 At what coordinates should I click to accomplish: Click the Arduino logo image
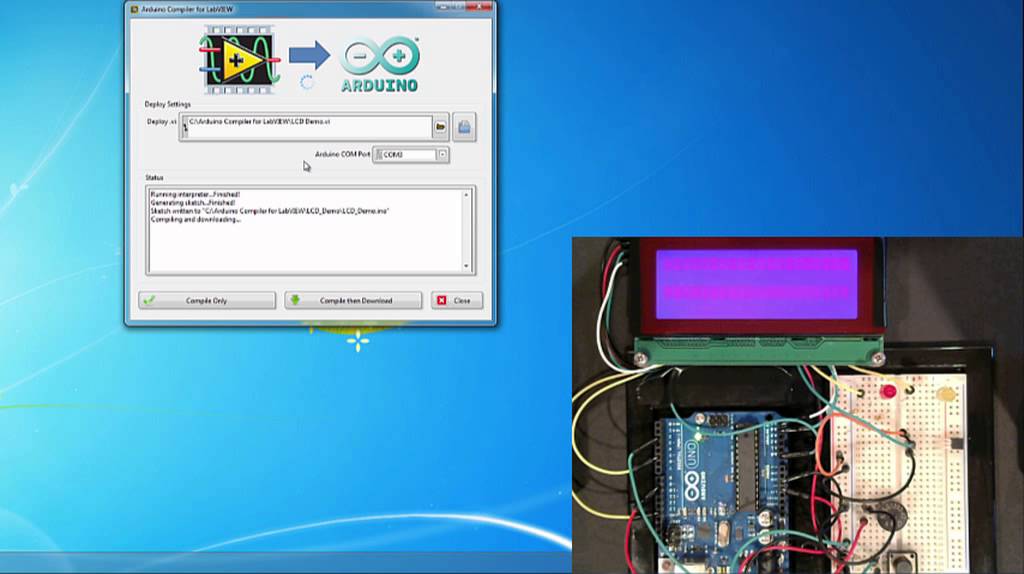(x=380, y=64)
